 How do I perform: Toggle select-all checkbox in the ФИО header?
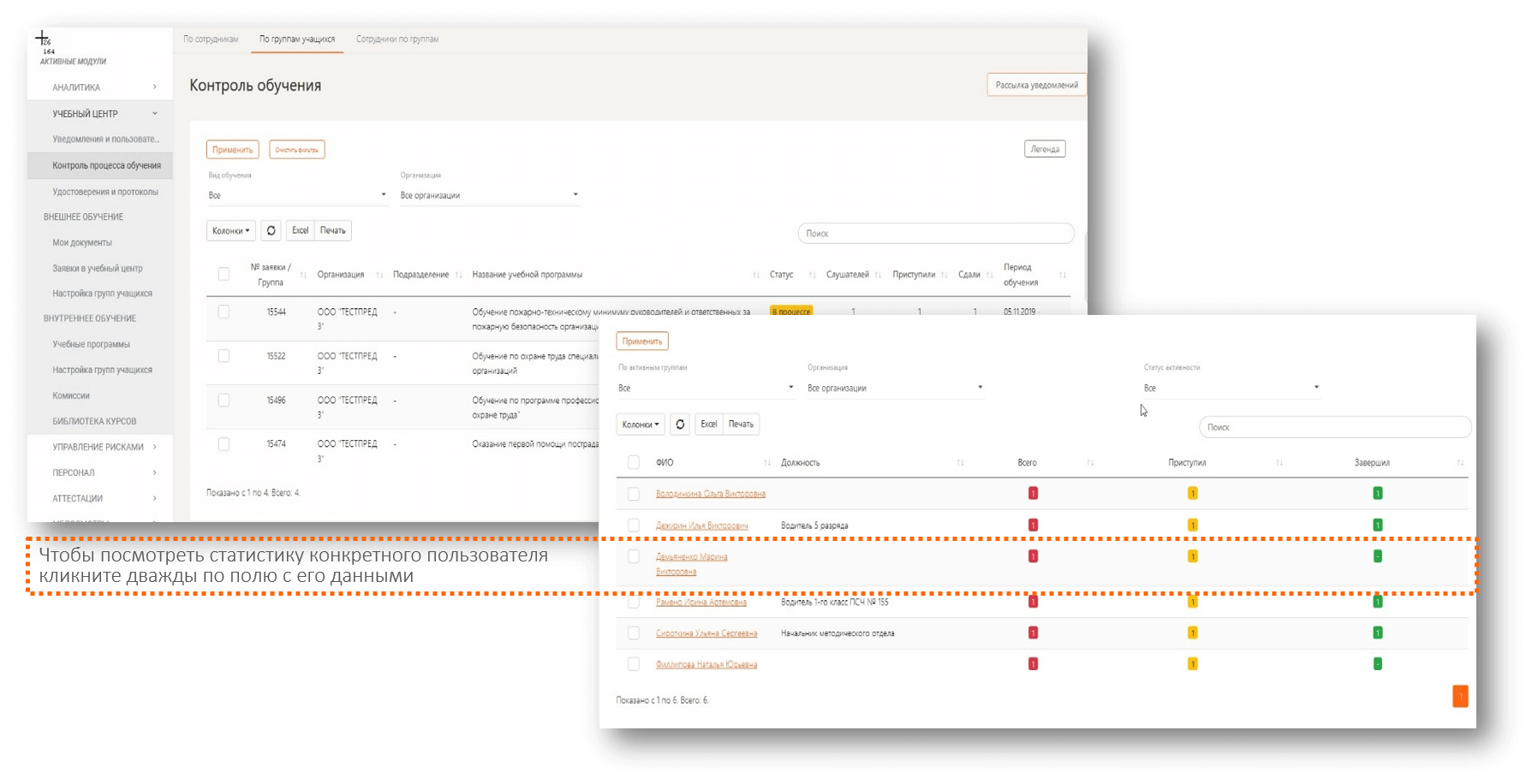click(634, 463)
